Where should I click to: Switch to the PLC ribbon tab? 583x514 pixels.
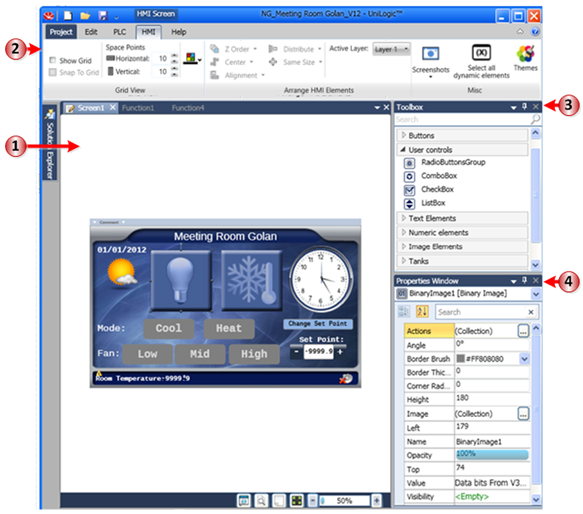pos(119,32)
